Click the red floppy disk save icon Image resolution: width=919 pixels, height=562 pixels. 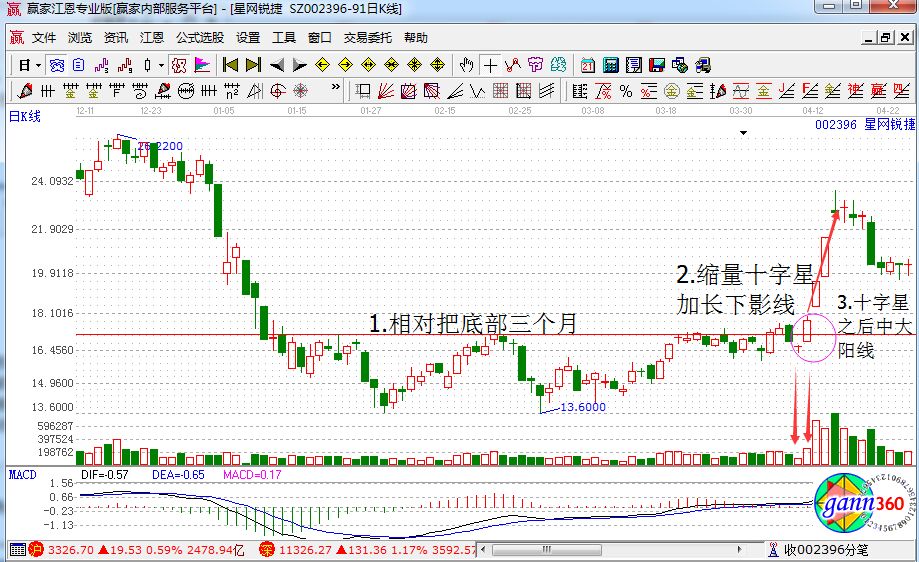(657, 65)
